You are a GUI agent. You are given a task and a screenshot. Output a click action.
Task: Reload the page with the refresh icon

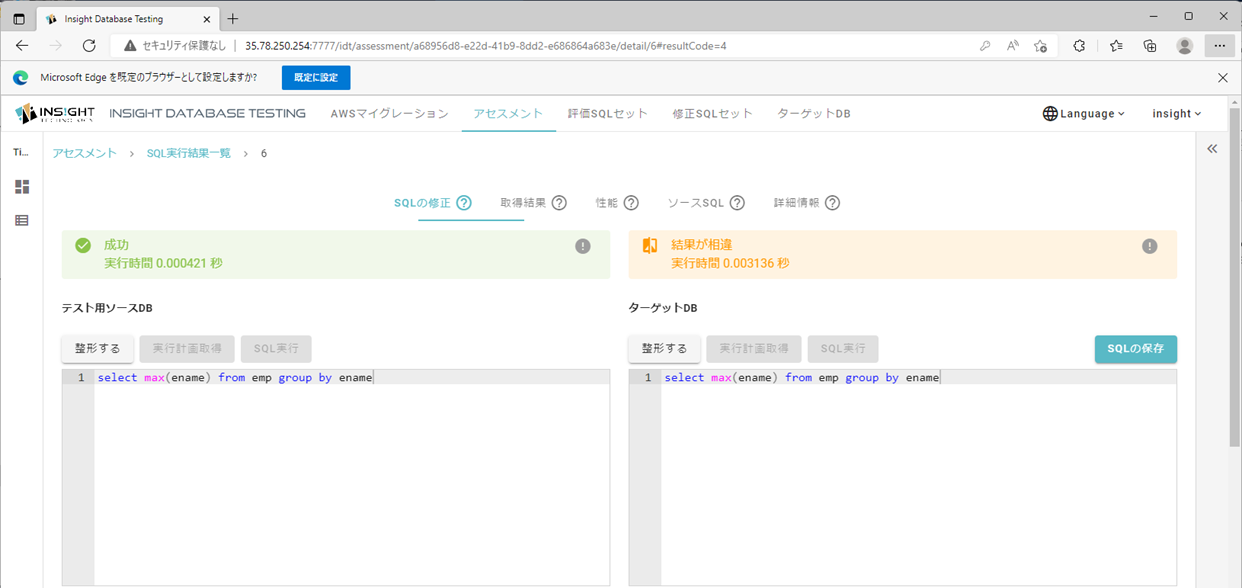tap(89, 45)
